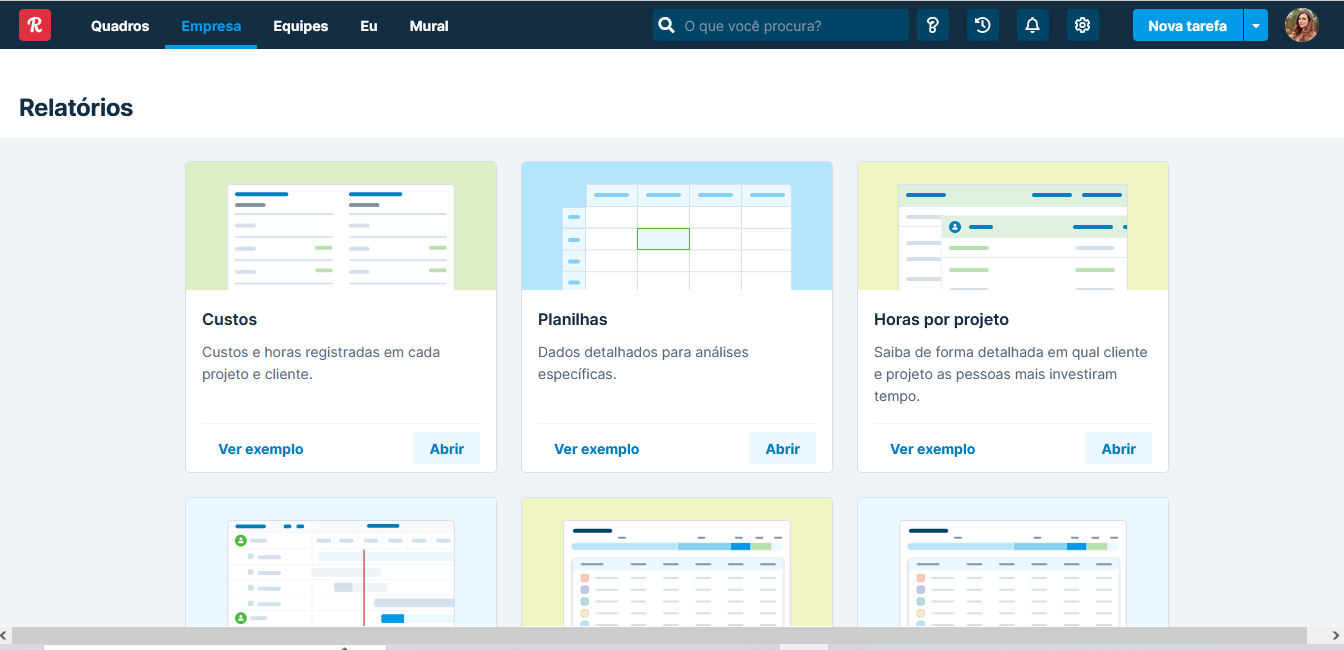This screenshot has width=1344, height=650.
Task: Click 'Custos e horas registradas' description text
Action: click(321, 363)
